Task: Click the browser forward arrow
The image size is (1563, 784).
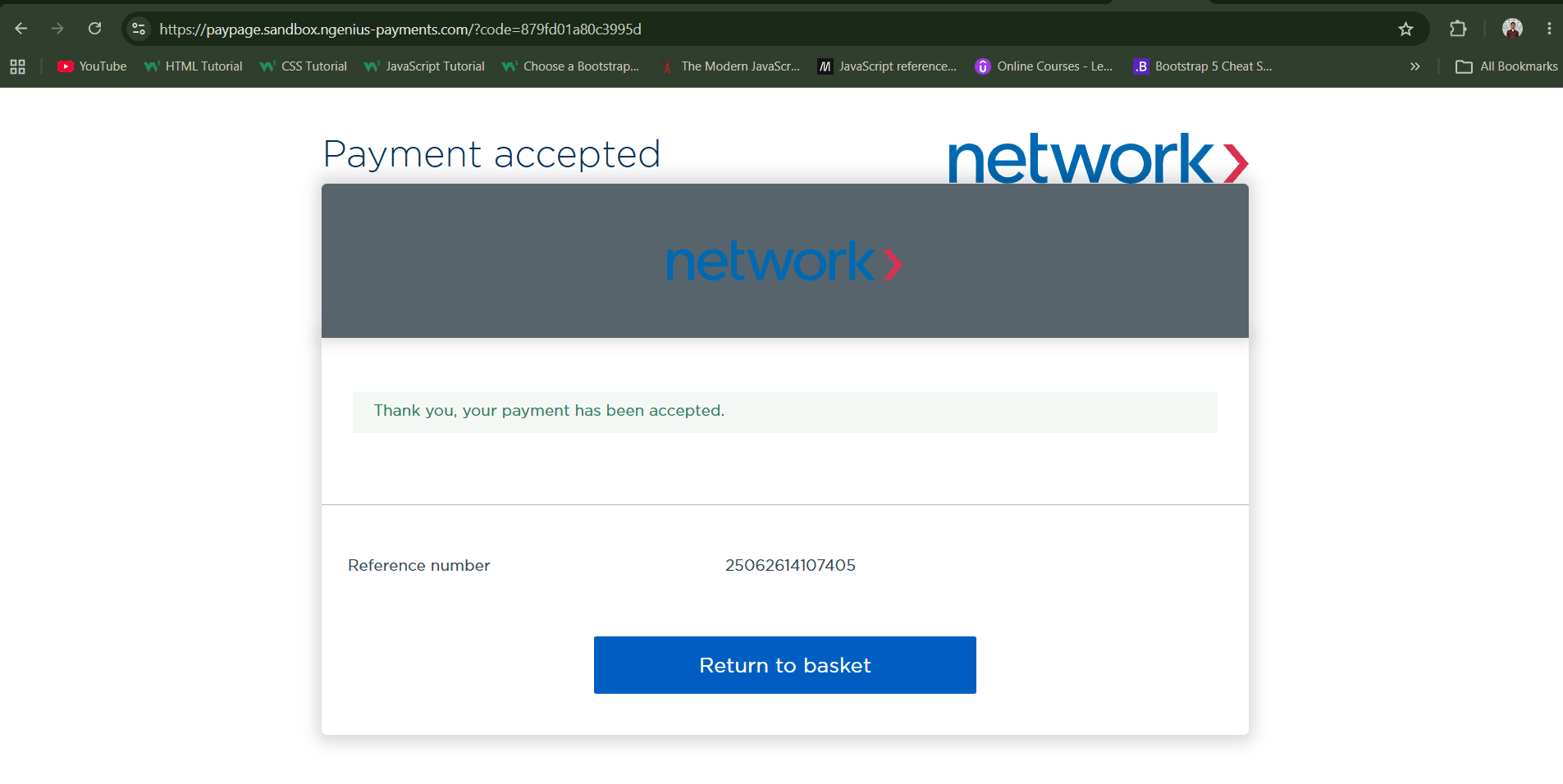Action: pos(57,29)
